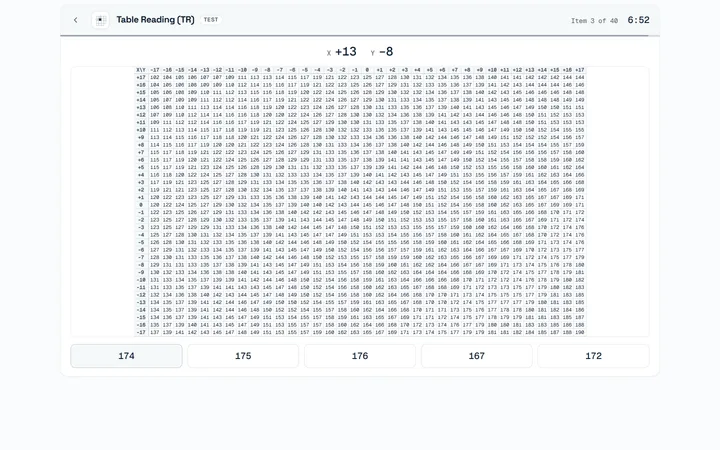Click the +13 column header in top row
720x450 pixels.
(x=530, y=70)
